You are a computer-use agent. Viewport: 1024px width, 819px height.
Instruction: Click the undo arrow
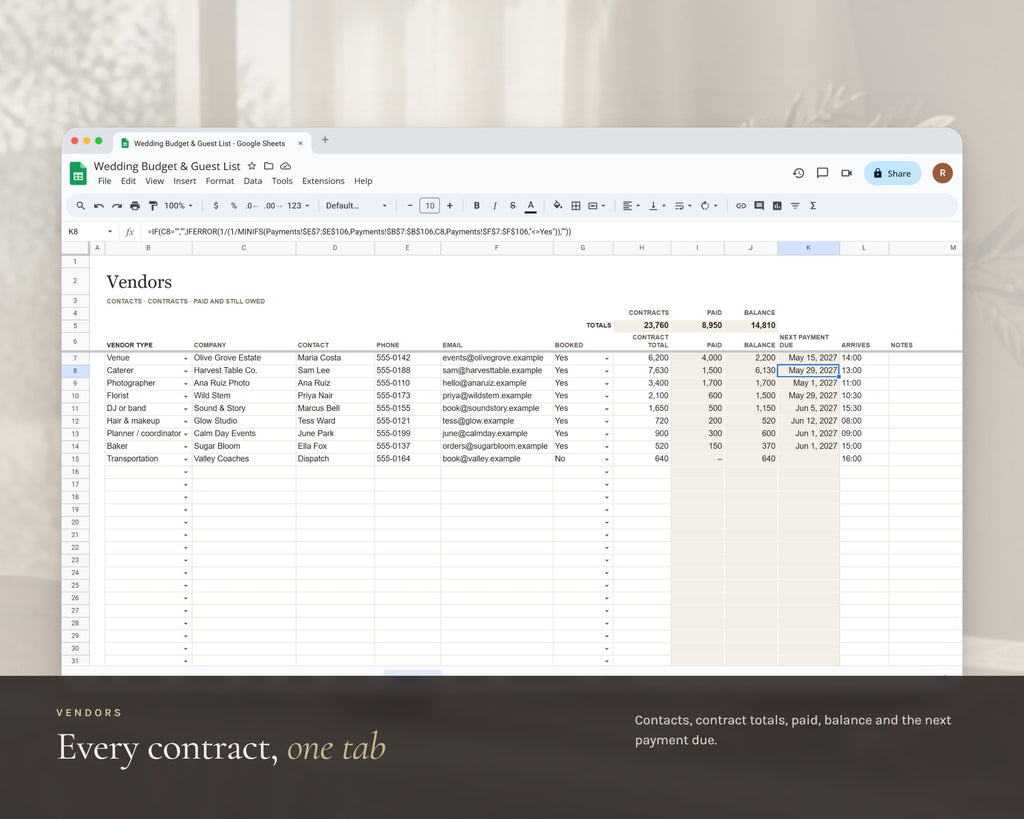[99, 206]
